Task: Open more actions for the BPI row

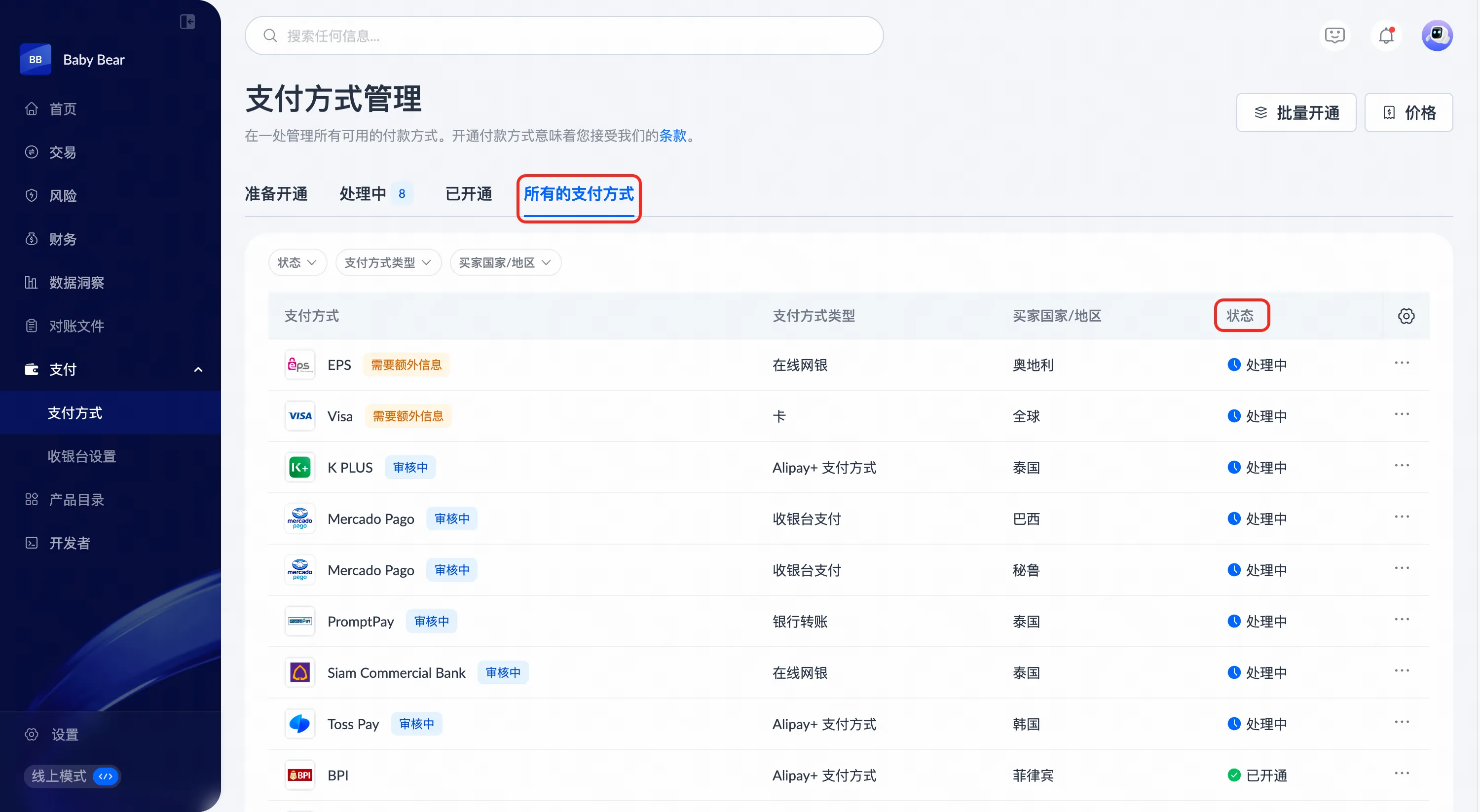Action: [x=1402, y=774]
